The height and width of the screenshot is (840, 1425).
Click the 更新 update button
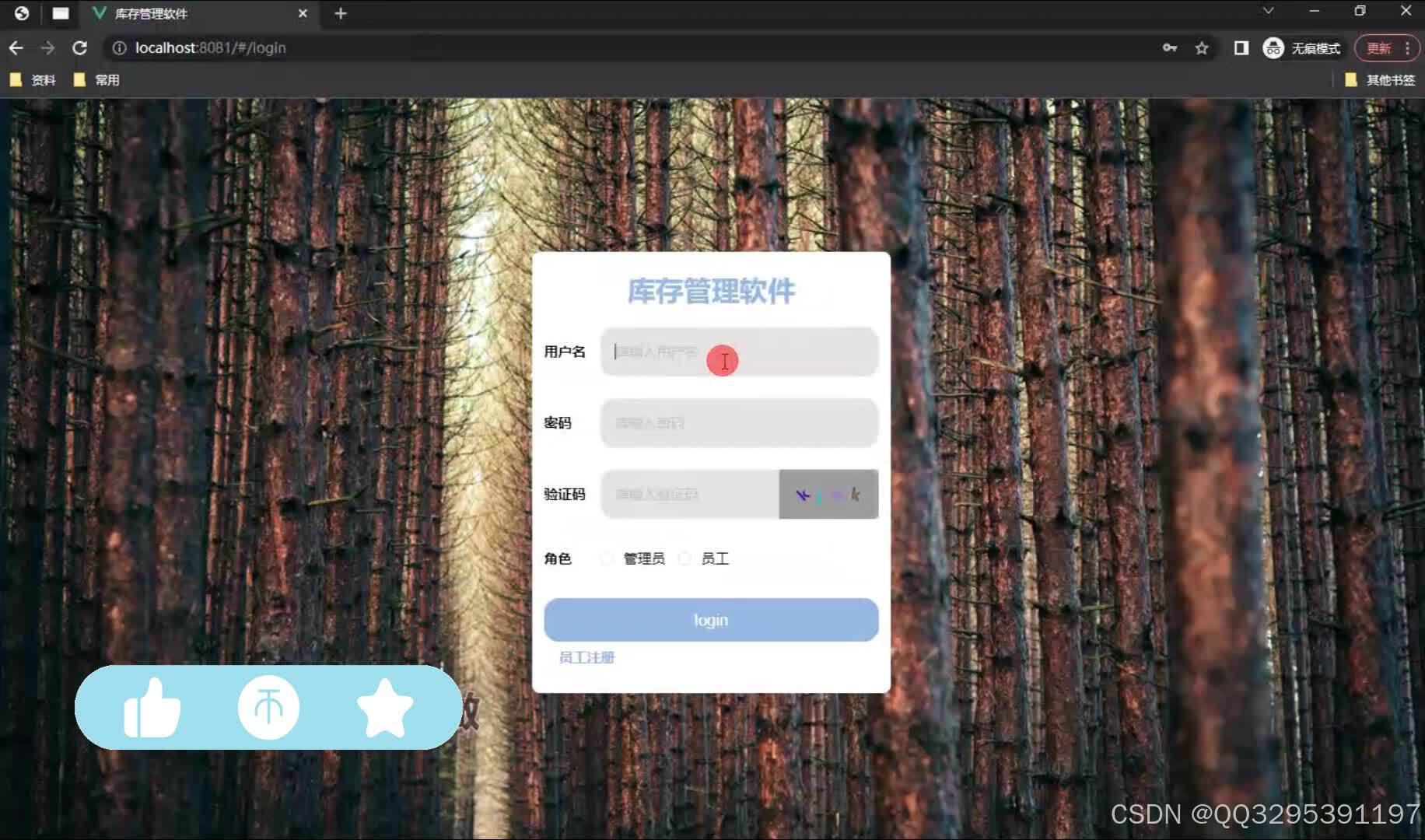[1388, 48]
